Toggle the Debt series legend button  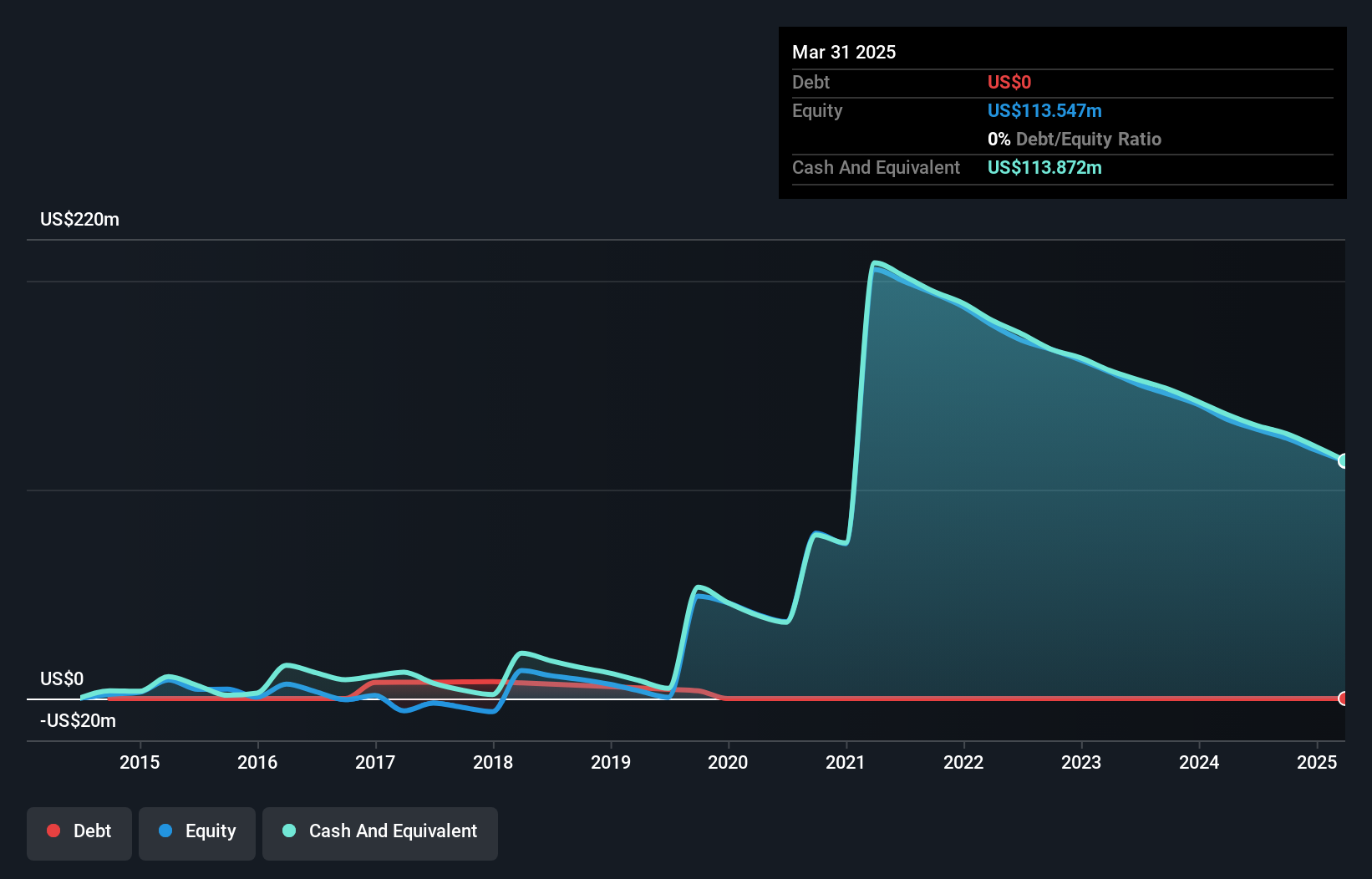point(79,833)
